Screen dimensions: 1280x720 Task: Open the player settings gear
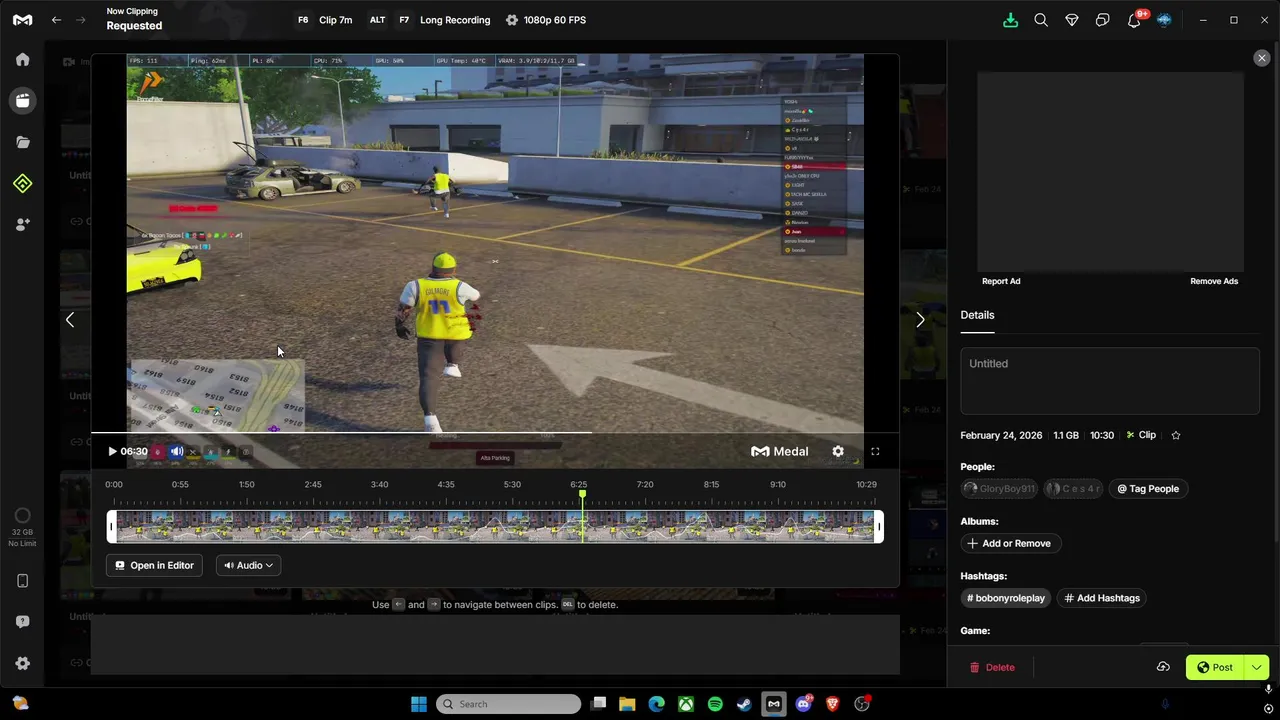(838, 451)
